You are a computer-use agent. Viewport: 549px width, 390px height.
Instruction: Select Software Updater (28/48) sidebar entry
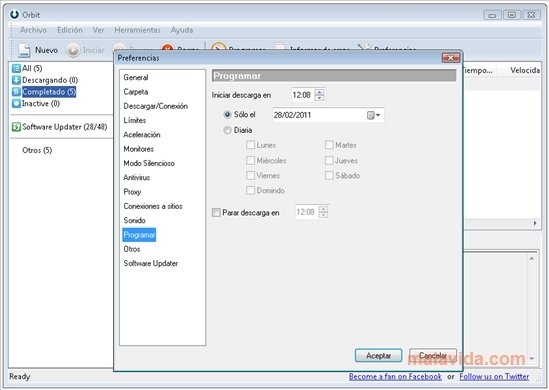point(65,127)
